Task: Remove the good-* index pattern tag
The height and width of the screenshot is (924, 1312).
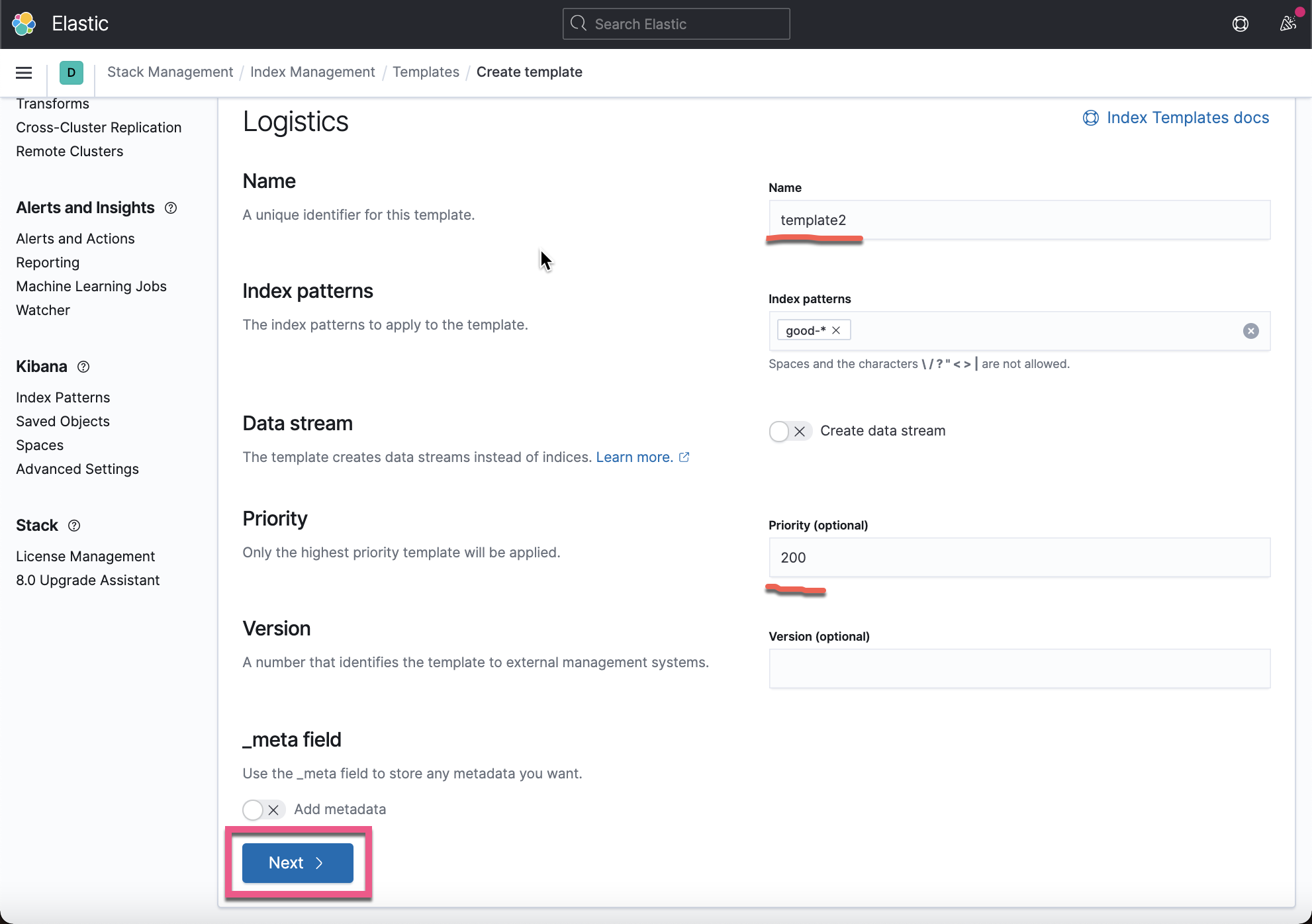Action: pos(836,330)
